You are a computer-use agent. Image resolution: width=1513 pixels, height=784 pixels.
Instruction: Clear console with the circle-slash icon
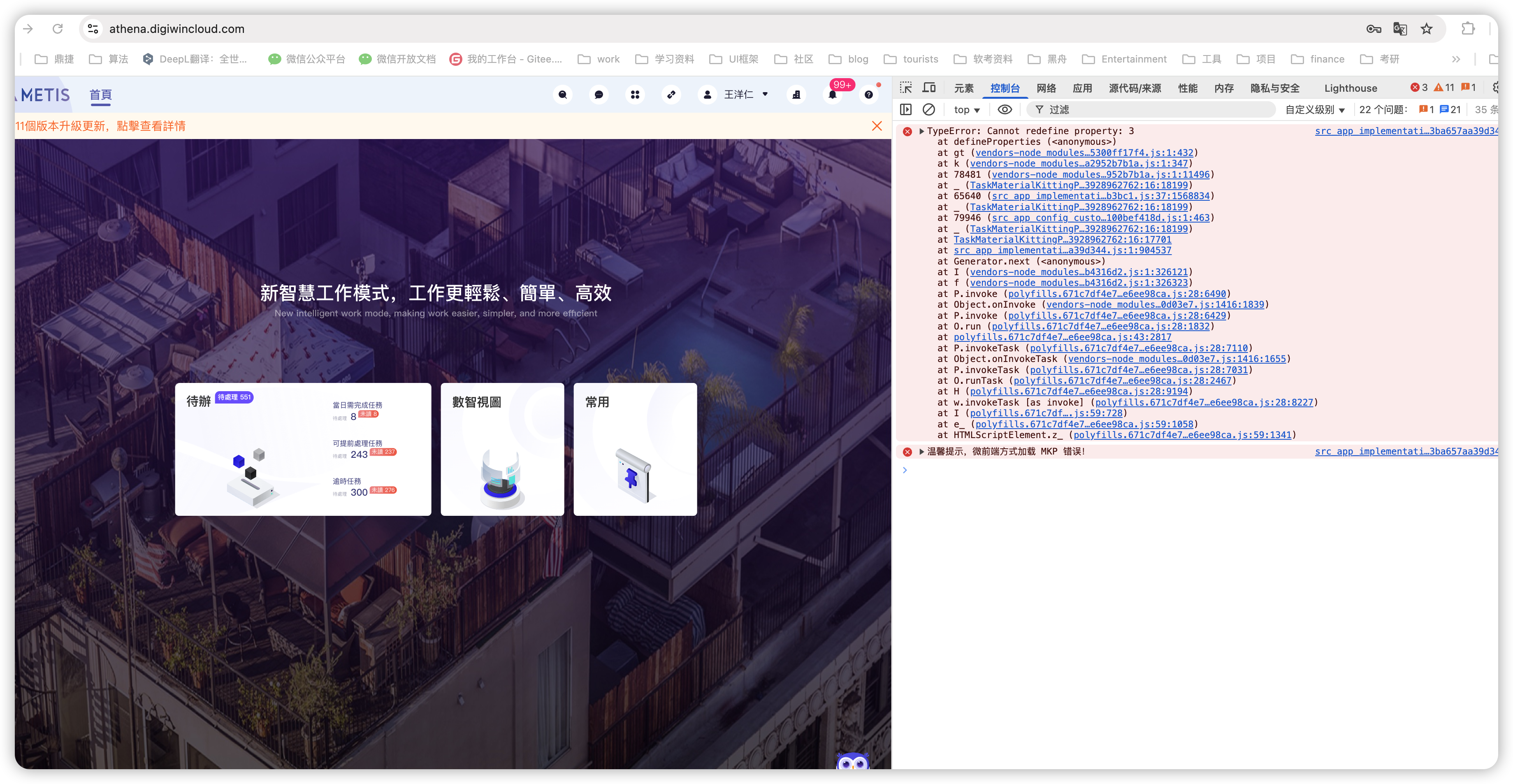928,109
